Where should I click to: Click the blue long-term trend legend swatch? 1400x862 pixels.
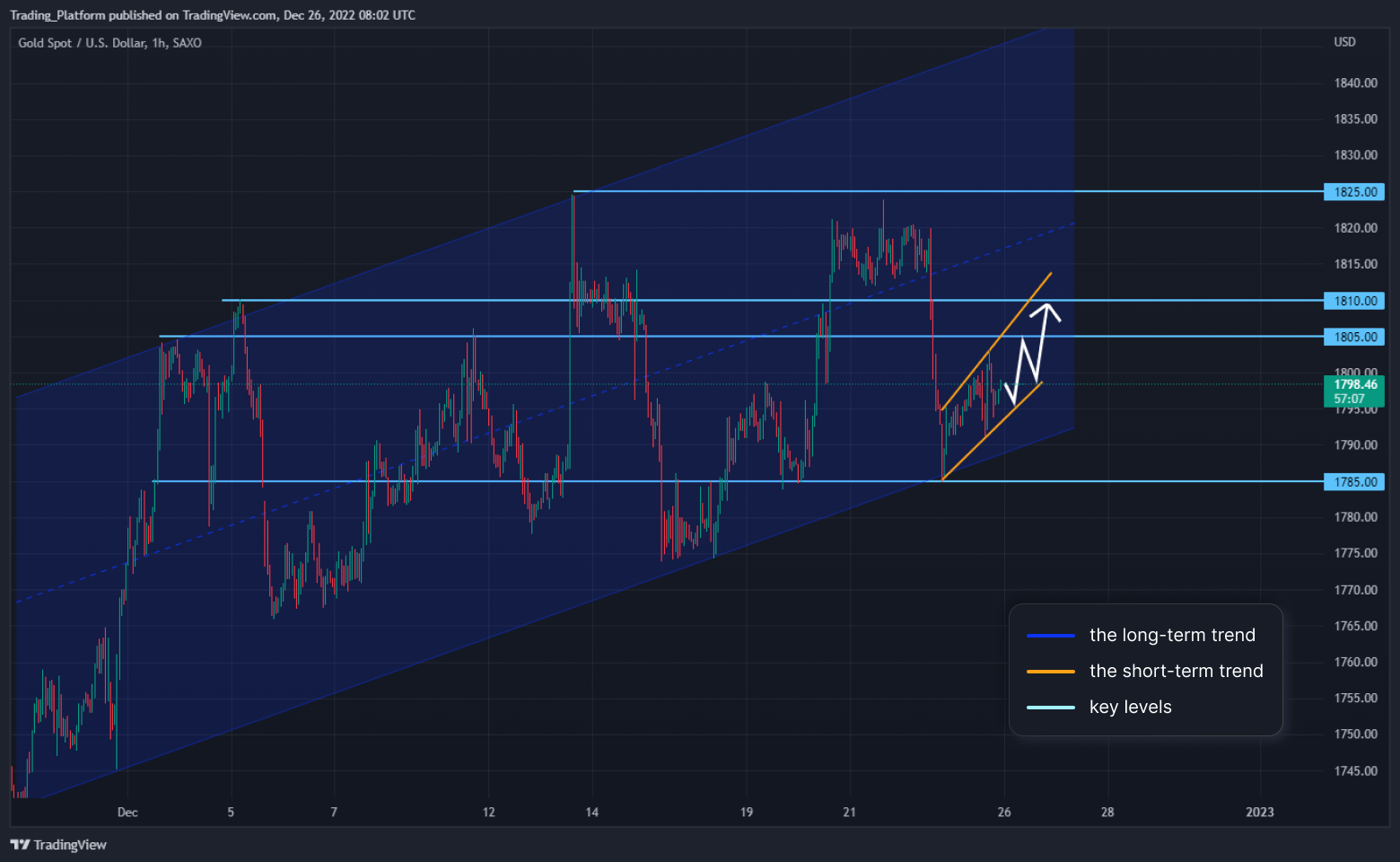[1051, 636]
